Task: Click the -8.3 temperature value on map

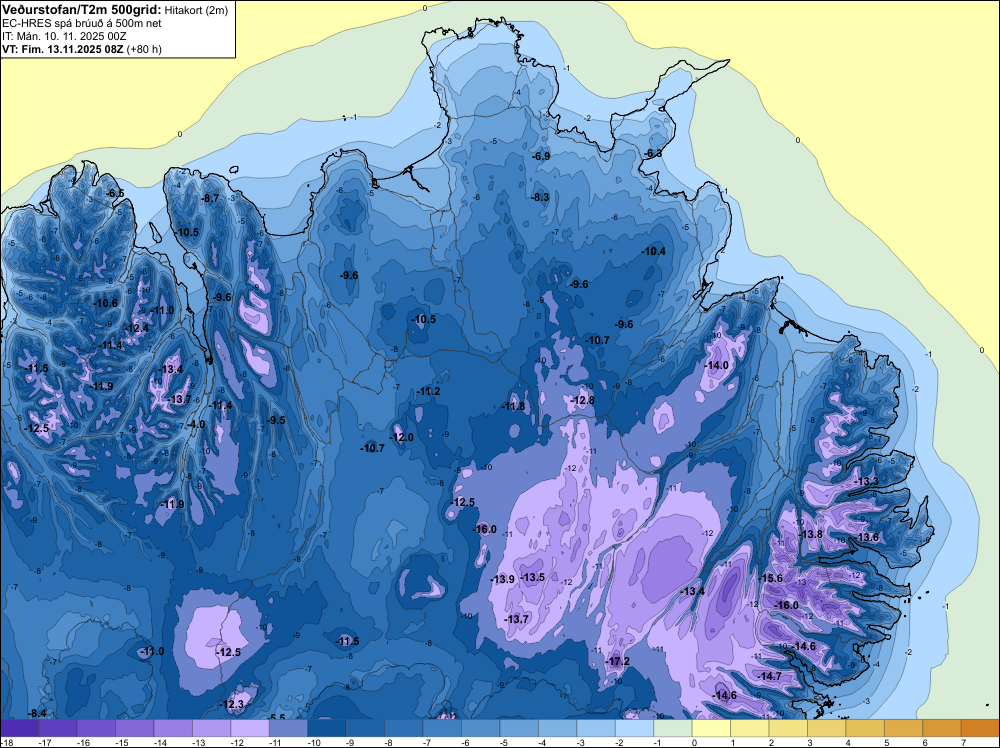Action: [x=540, y=197]
